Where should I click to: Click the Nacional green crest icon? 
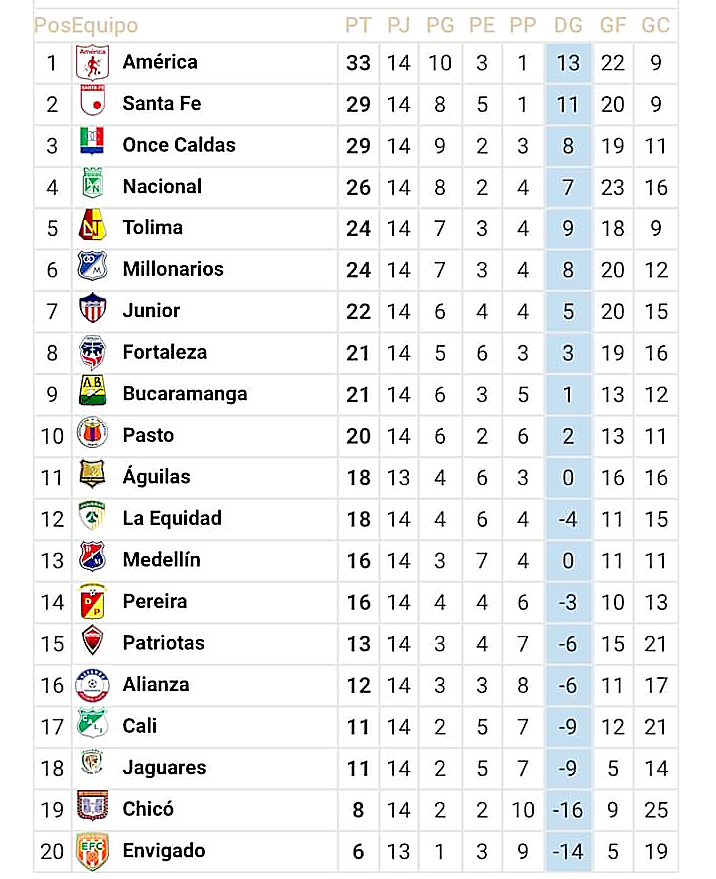92,187
